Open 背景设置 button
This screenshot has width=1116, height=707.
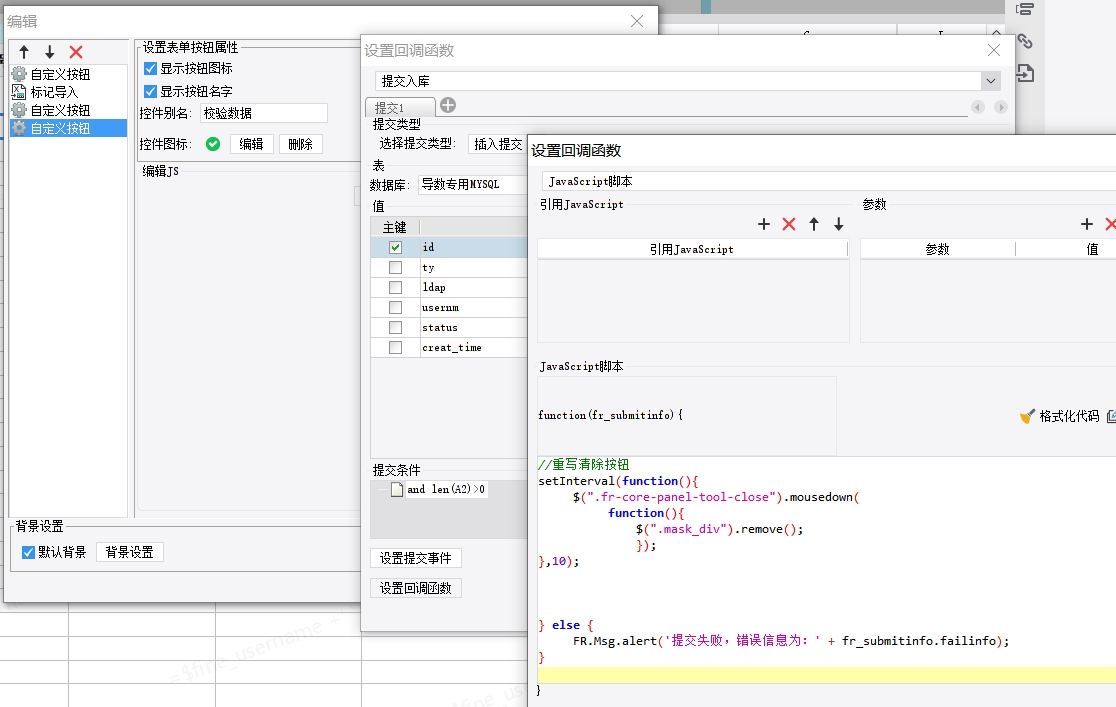130,552
